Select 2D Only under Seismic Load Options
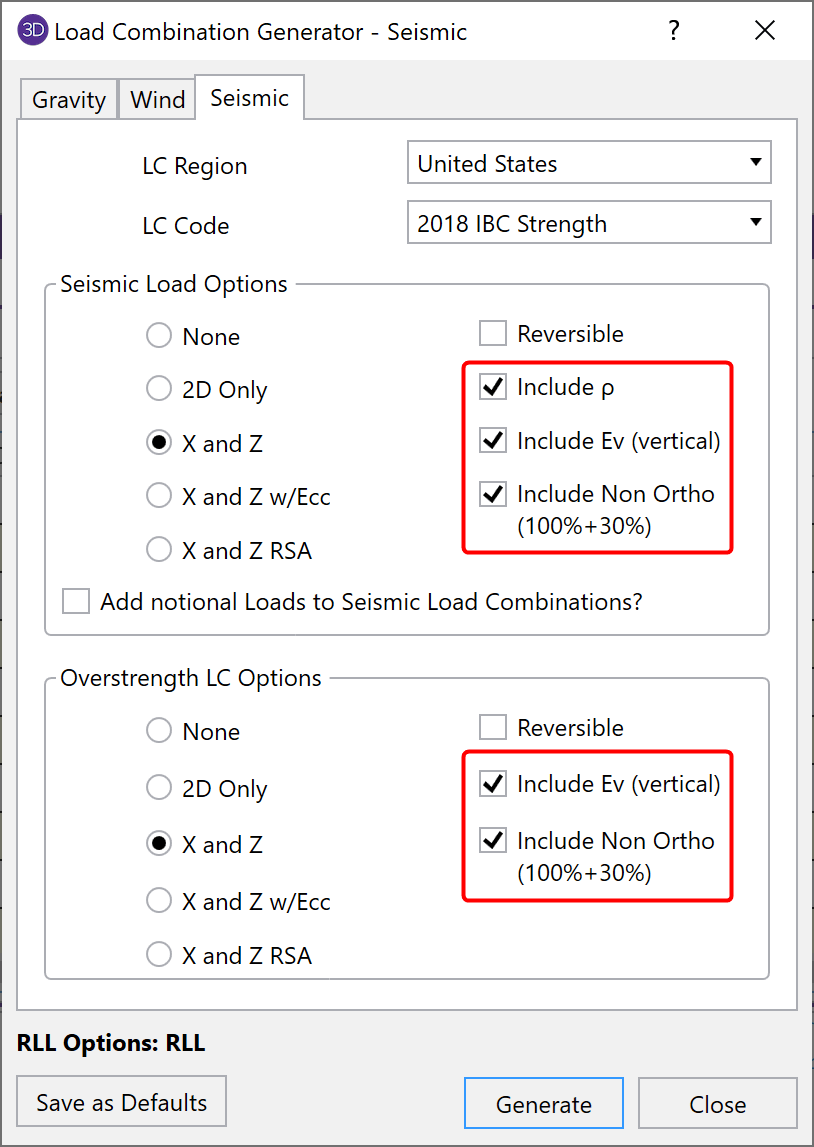814x1147 pixels. [x=159, y=389]
